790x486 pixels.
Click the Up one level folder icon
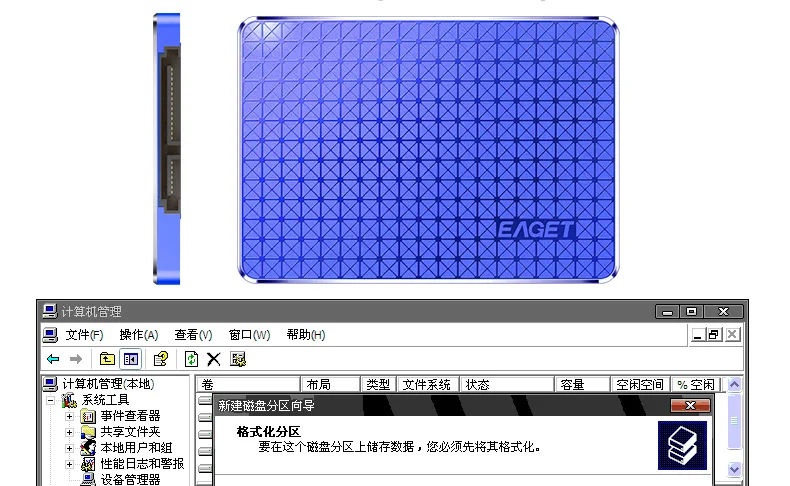[107, 359]
